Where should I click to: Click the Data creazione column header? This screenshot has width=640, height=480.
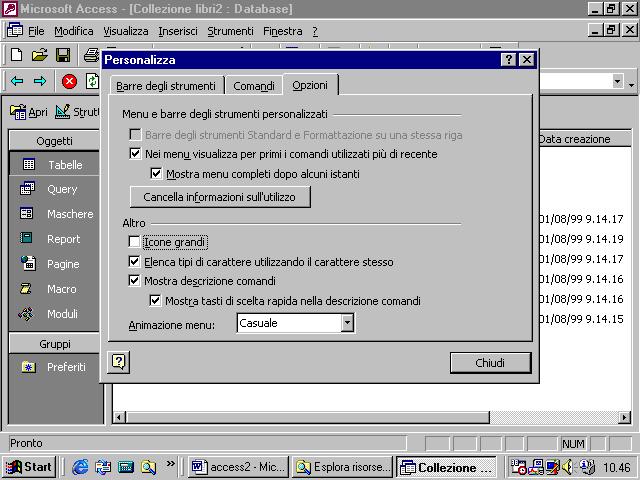(584, 139)
